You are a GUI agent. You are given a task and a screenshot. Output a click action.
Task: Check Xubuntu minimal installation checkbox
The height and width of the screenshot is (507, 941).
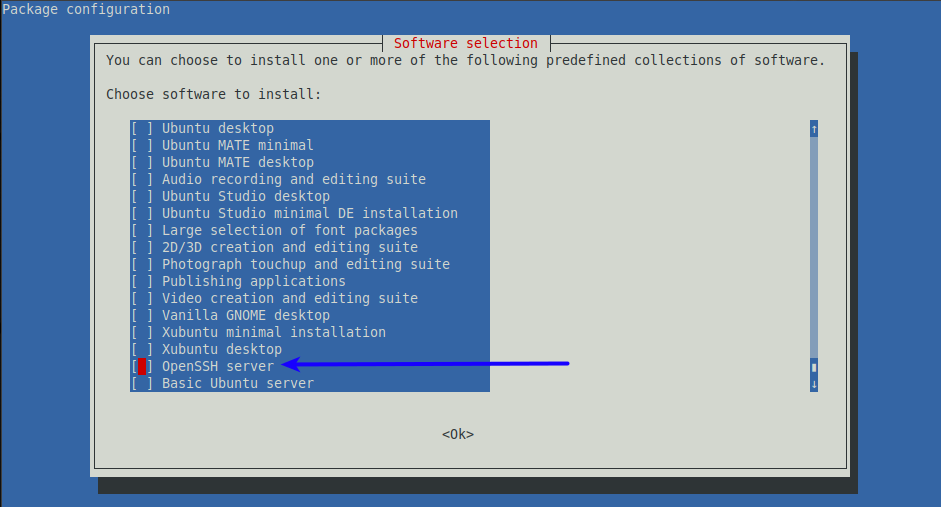point(142,332)
